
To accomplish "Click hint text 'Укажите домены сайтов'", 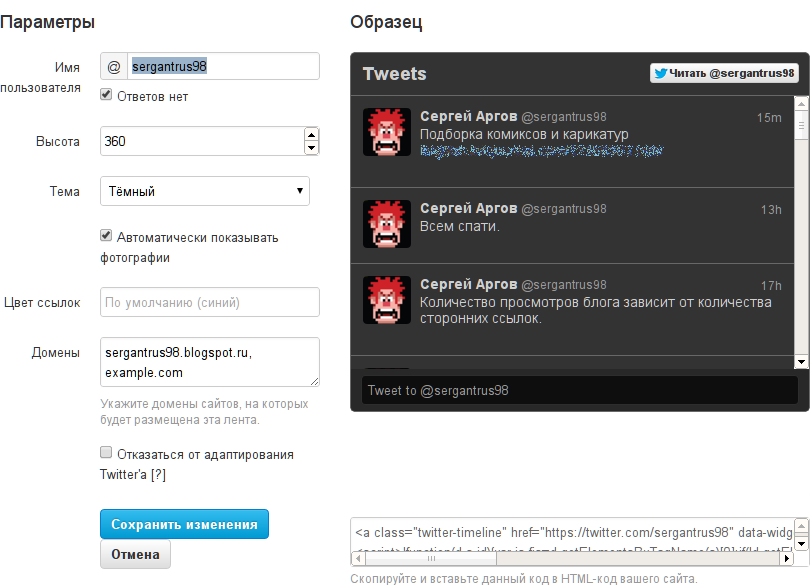I will (x=204, y=412).
